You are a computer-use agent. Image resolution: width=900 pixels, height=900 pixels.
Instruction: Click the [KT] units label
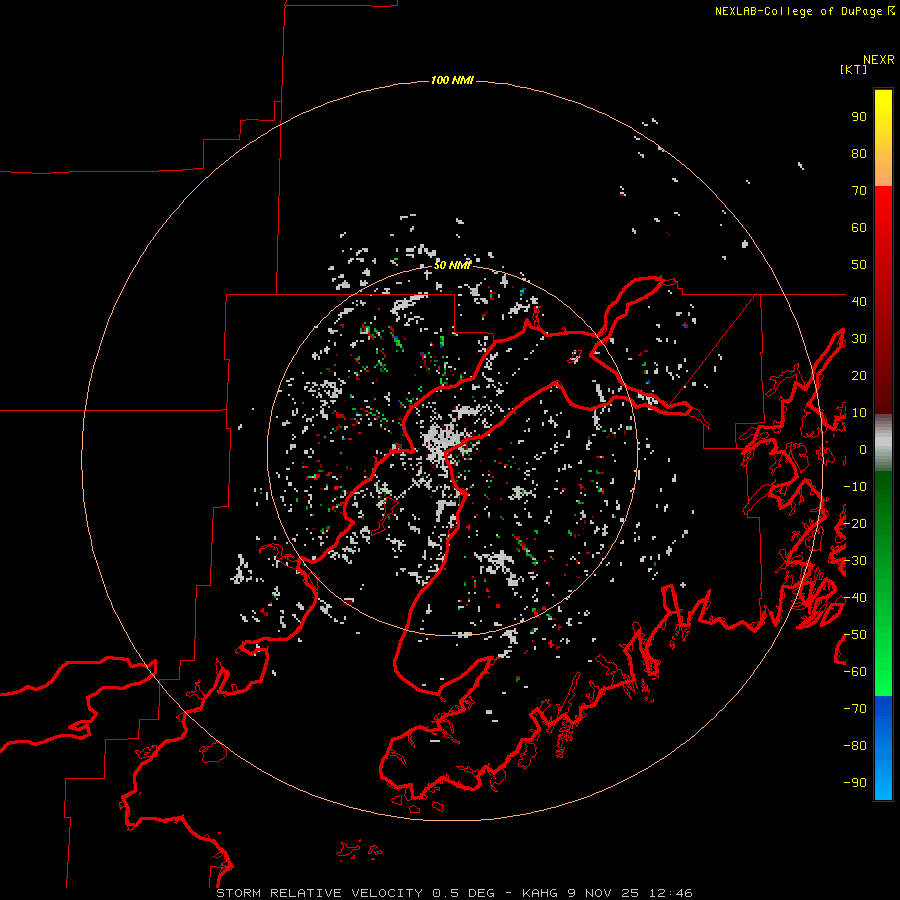point(854,69)
